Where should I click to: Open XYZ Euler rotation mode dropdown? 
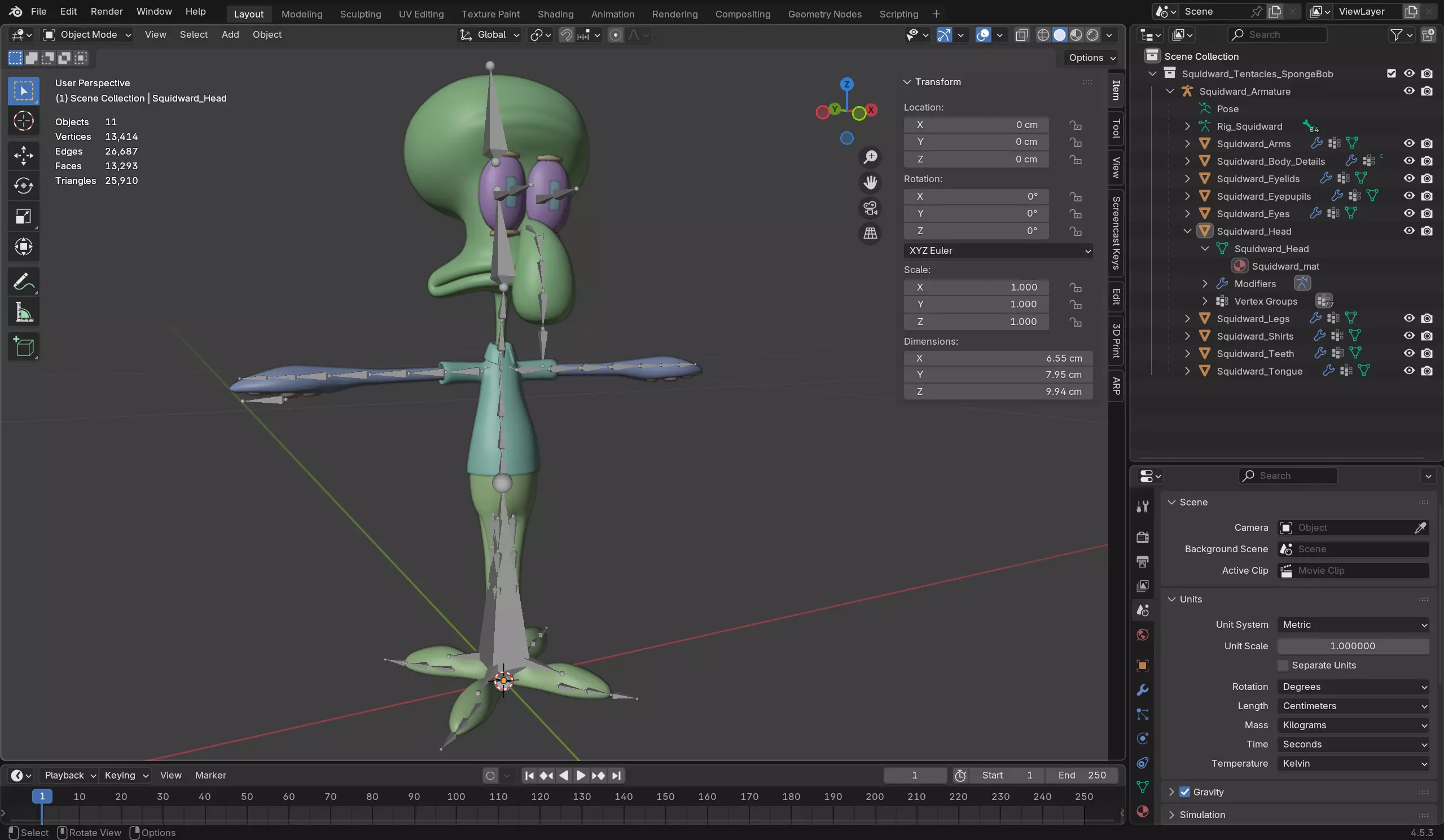(x=998, y=250)
